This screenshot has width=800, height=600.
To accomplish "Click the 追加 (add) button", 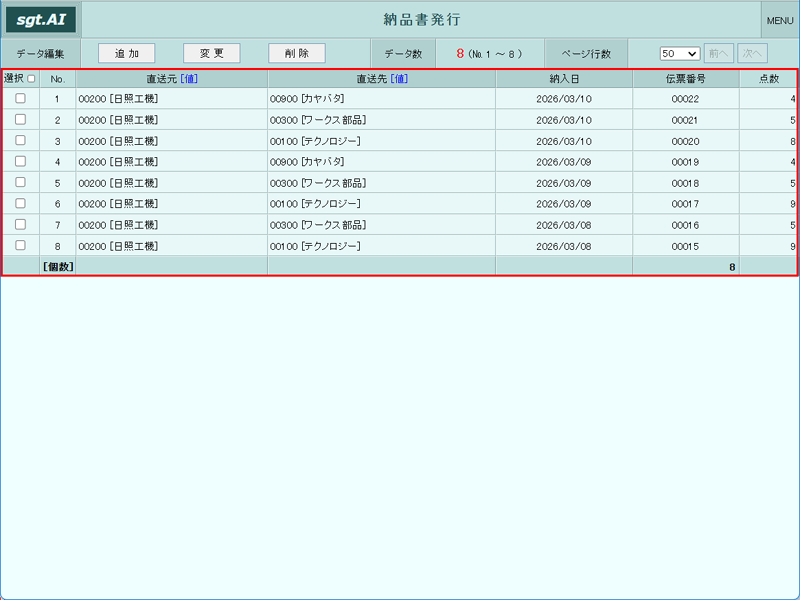I will click(127, 53).
